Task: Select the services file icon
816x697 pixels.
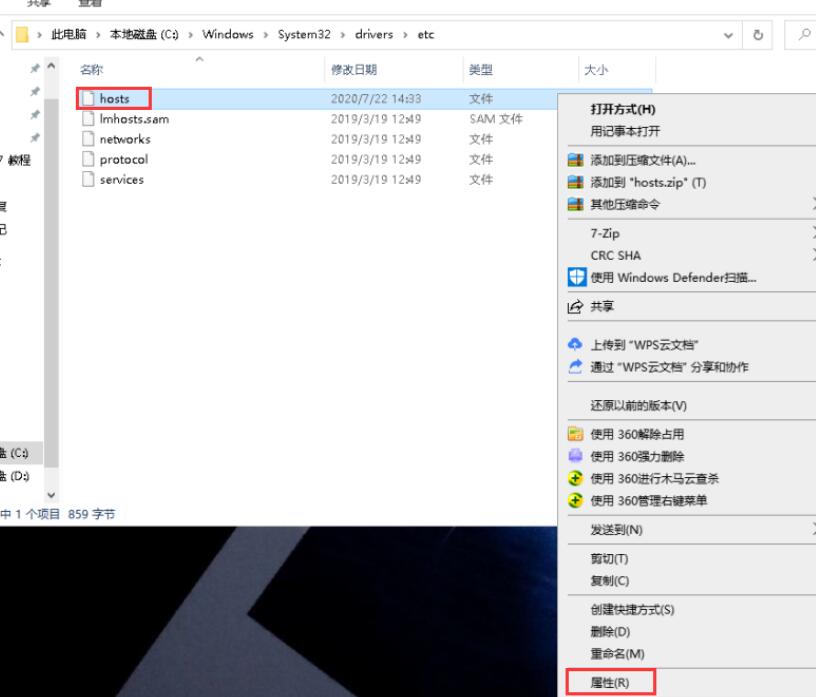Action: click(88, 180)
